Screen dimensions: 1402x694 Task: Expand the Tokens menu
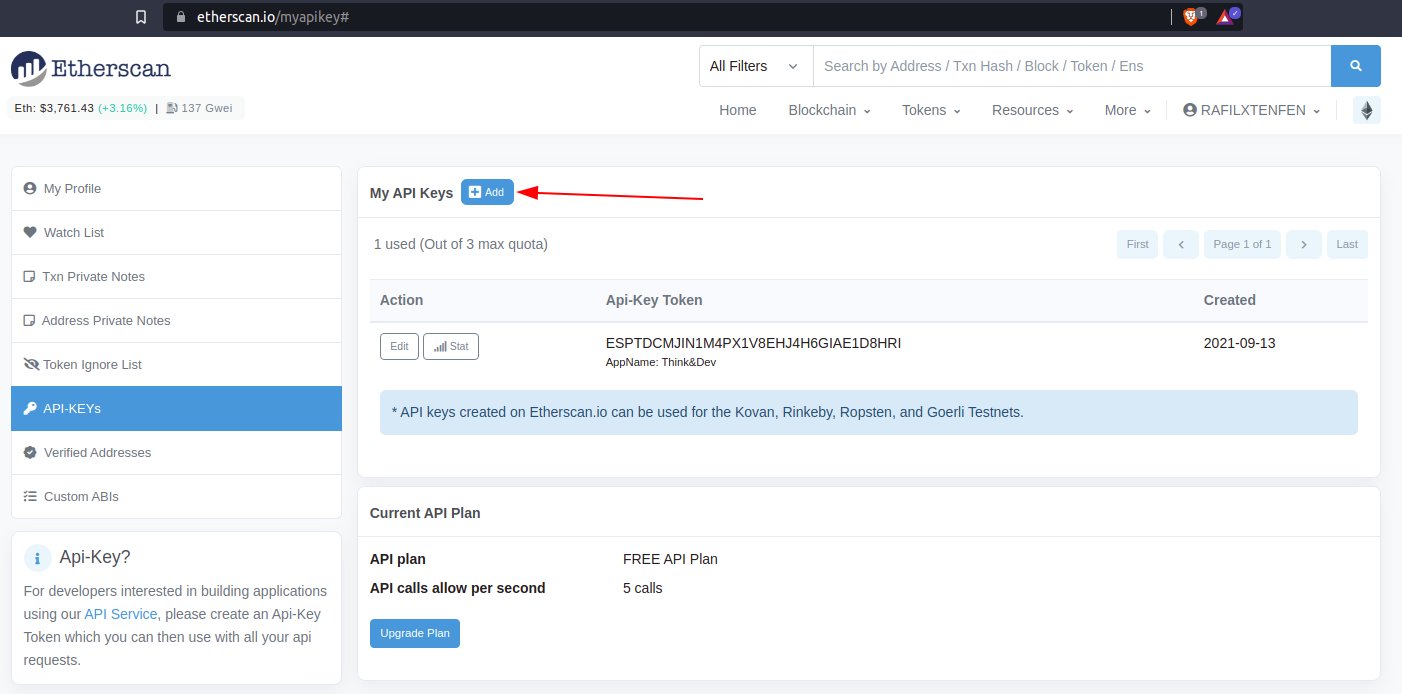pyautogui.click(x=931, y=110)
